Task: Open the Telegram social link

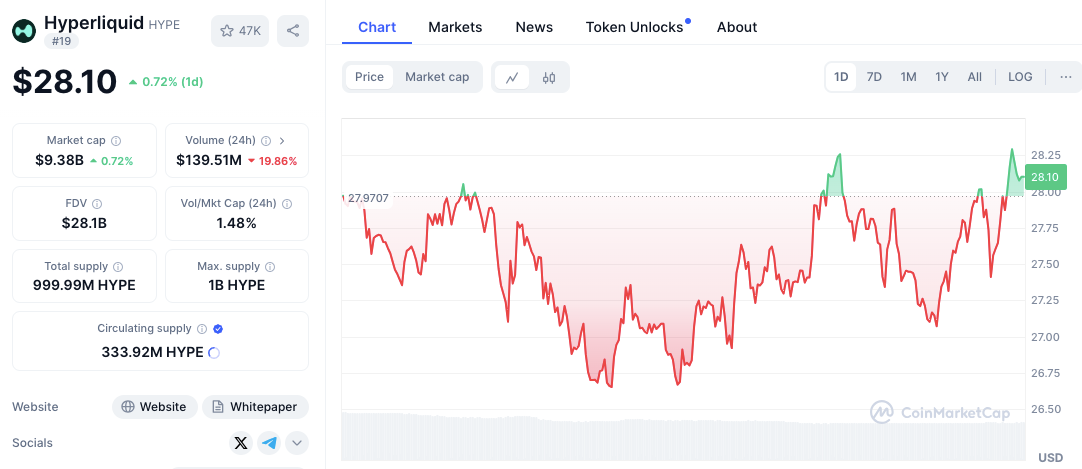Action: pyautogui.click(x=269, y=443)
